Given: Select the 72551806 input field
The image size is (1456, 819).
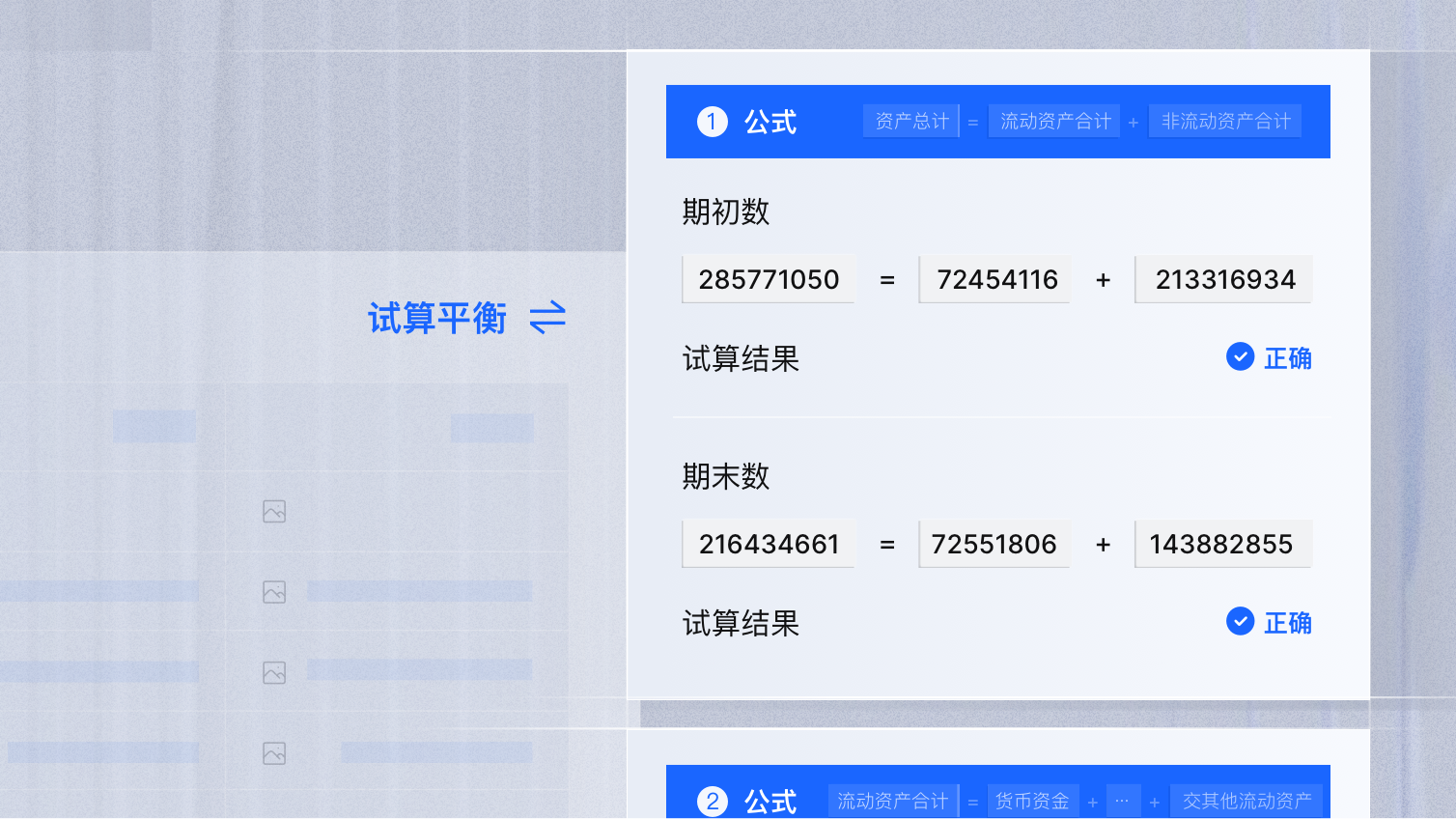Looking at the screenshot, I should point(994,544).
